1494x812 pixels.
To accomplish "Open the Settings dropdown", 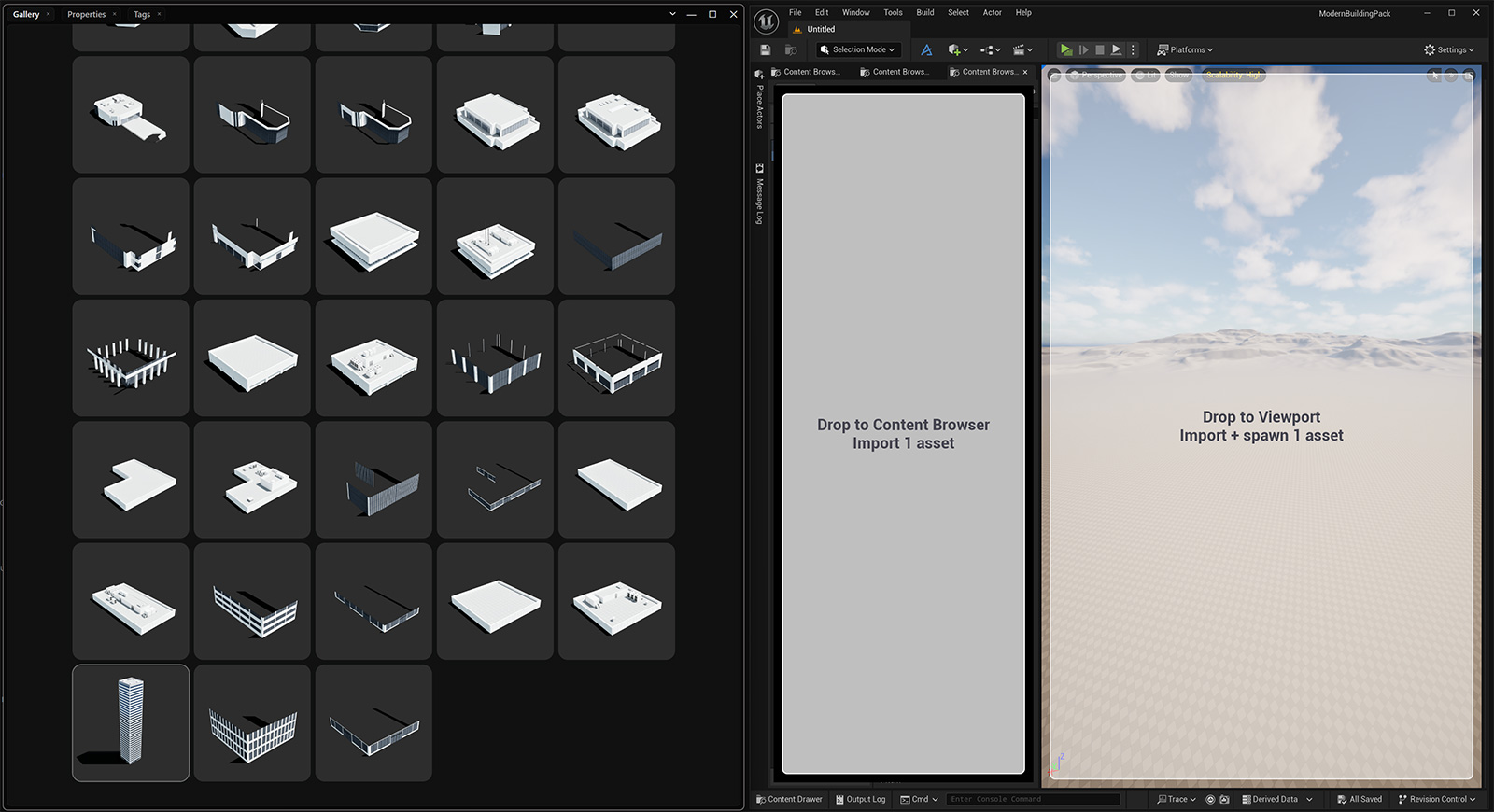I will coord(1449,49).
